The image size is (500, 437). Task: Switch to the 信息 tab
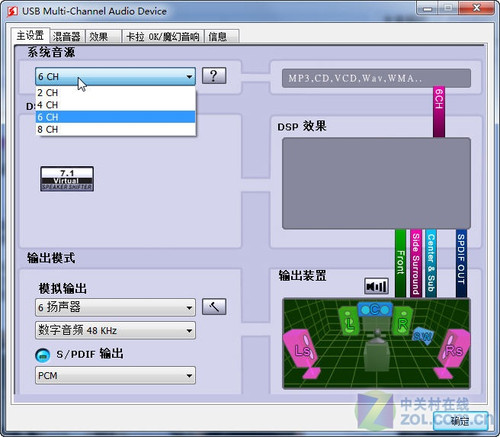[221, 36]
